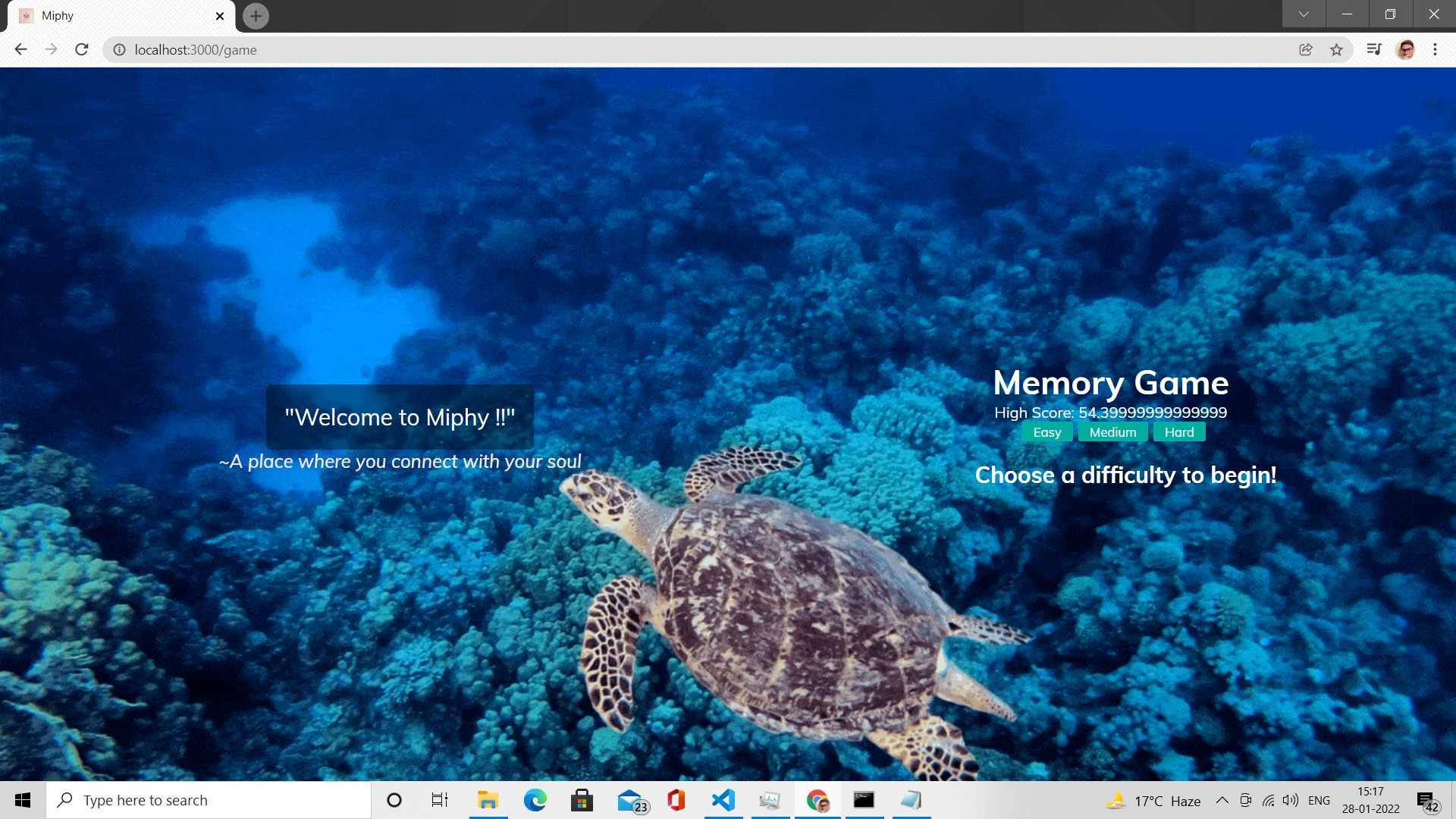Screen dimensions: 1456x819
Task: Click the Easy difficulty button
Action: click(x=1046, y=432)
